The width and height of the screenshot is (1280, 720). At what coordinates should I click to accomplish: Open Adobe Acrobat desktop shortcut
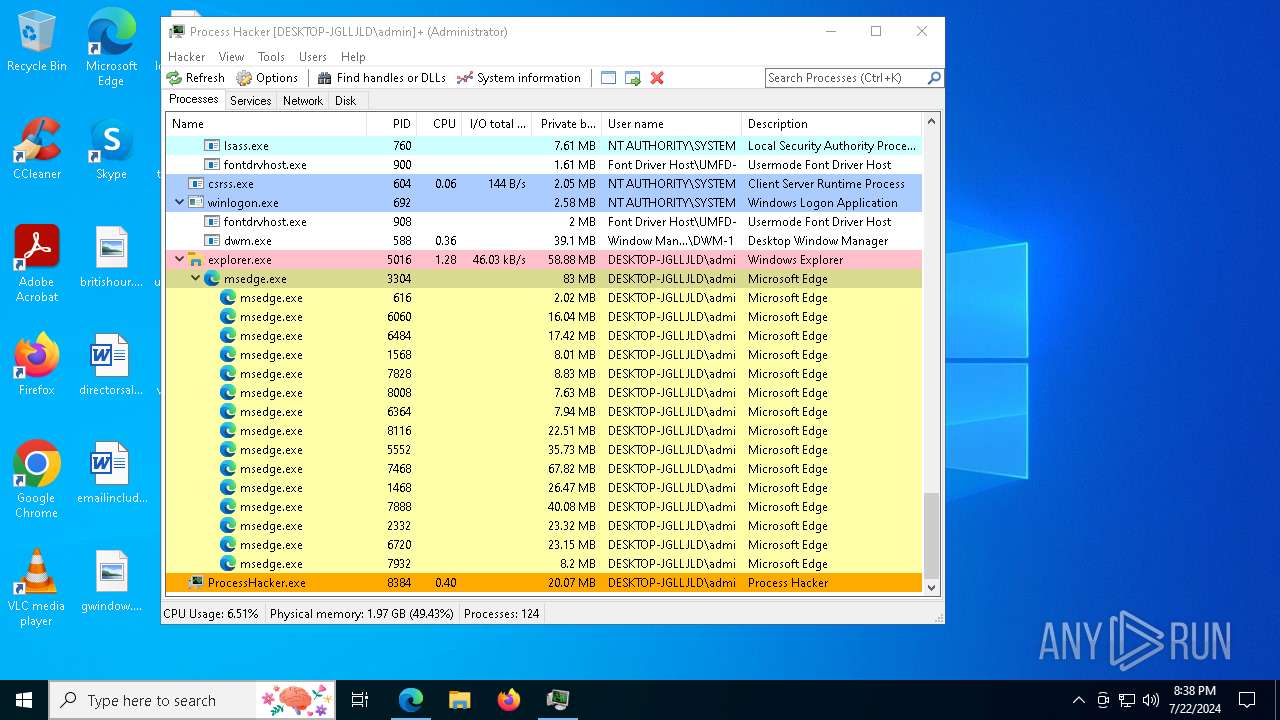[x=37, y=263]
